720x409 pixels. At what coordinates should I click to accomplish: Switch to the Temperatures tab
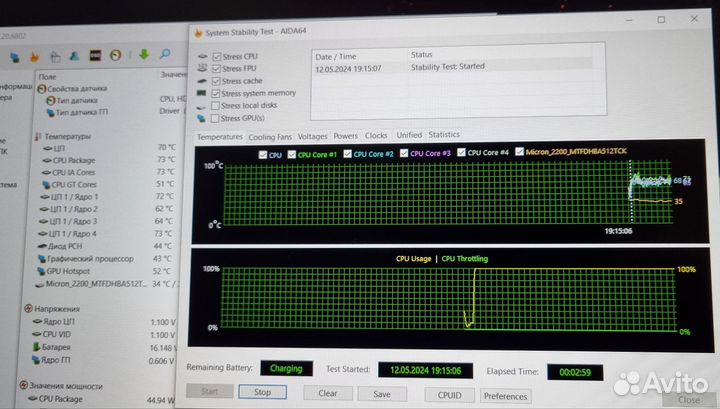coord(219,137)
